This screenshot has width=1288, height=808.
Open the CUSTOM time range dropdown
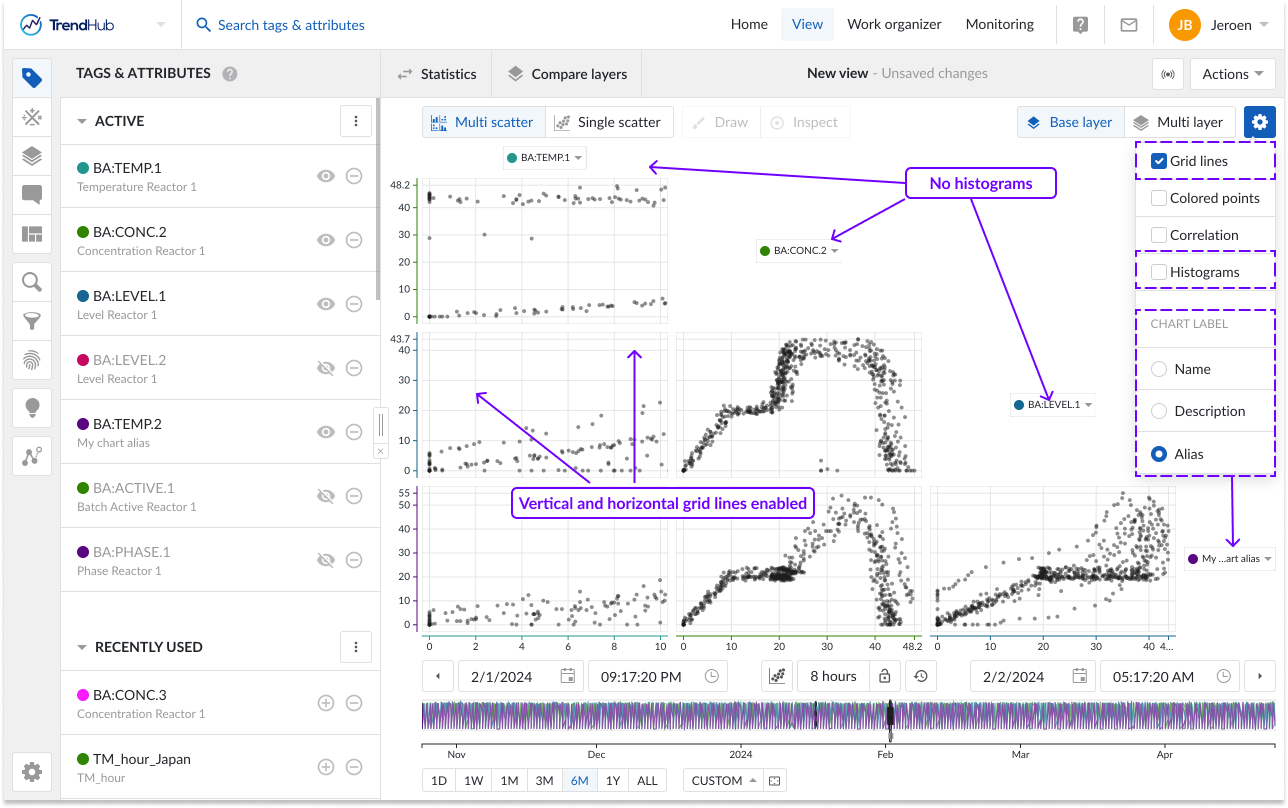(x=722, y=779)
